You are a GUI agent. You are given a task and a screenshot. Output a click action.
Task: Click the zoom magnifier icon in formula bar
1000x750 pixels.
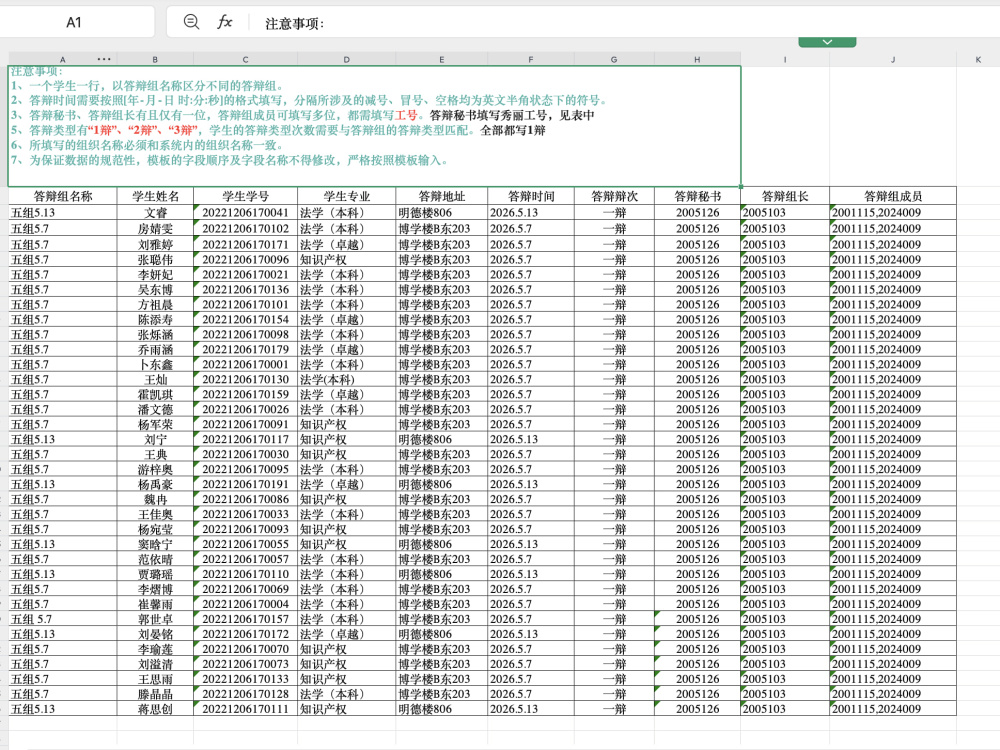191,22
